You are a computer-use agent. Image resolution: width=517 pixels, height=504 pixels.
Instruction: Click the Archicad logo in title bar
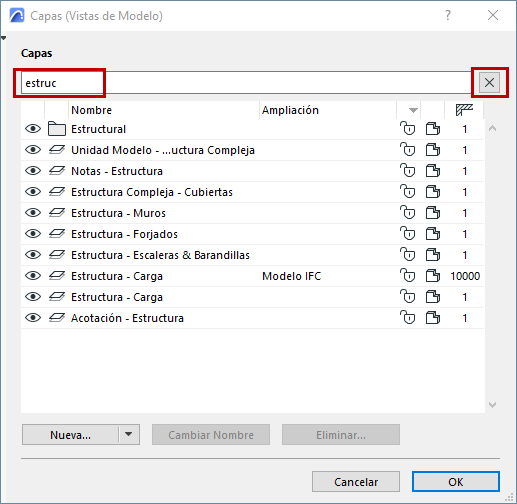[17, 15]
